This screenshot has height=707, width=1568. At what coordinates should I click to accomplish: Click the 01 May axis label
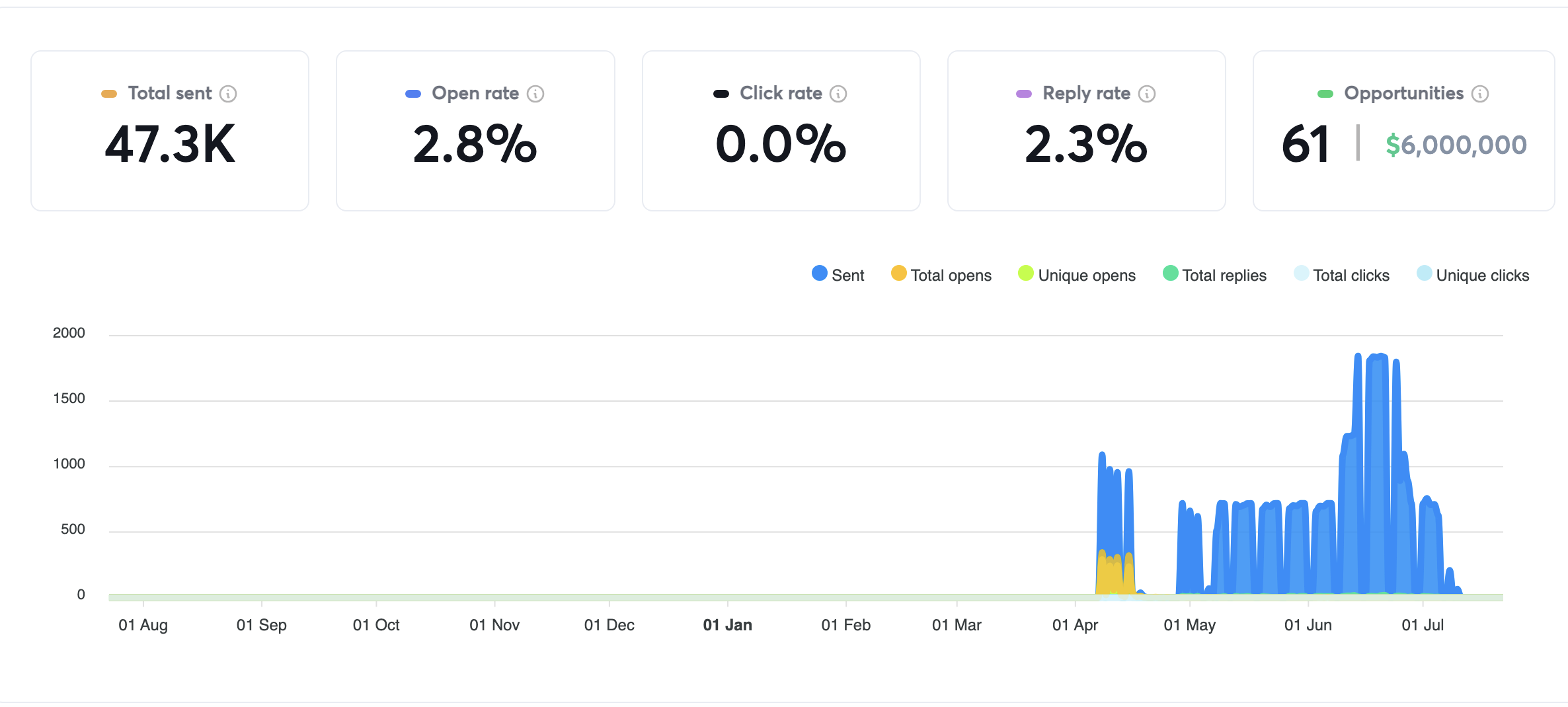[x=1189, y=625]
